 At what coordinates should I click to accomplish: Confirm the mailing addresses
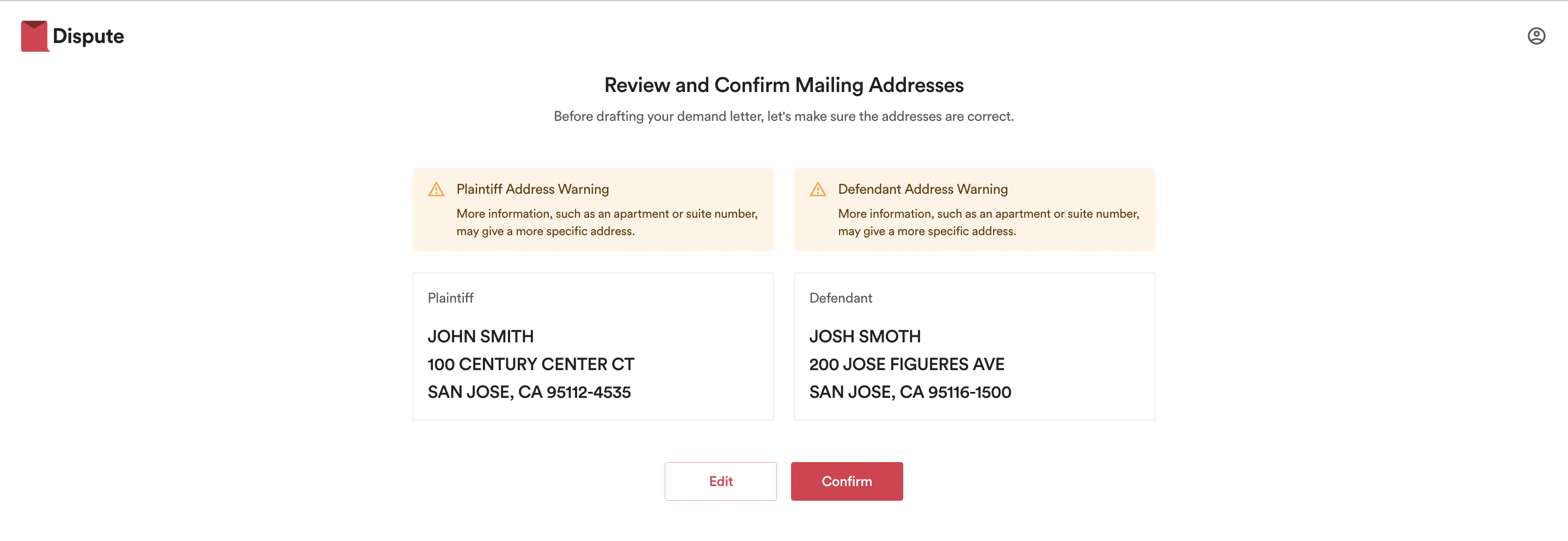point(847,481)
